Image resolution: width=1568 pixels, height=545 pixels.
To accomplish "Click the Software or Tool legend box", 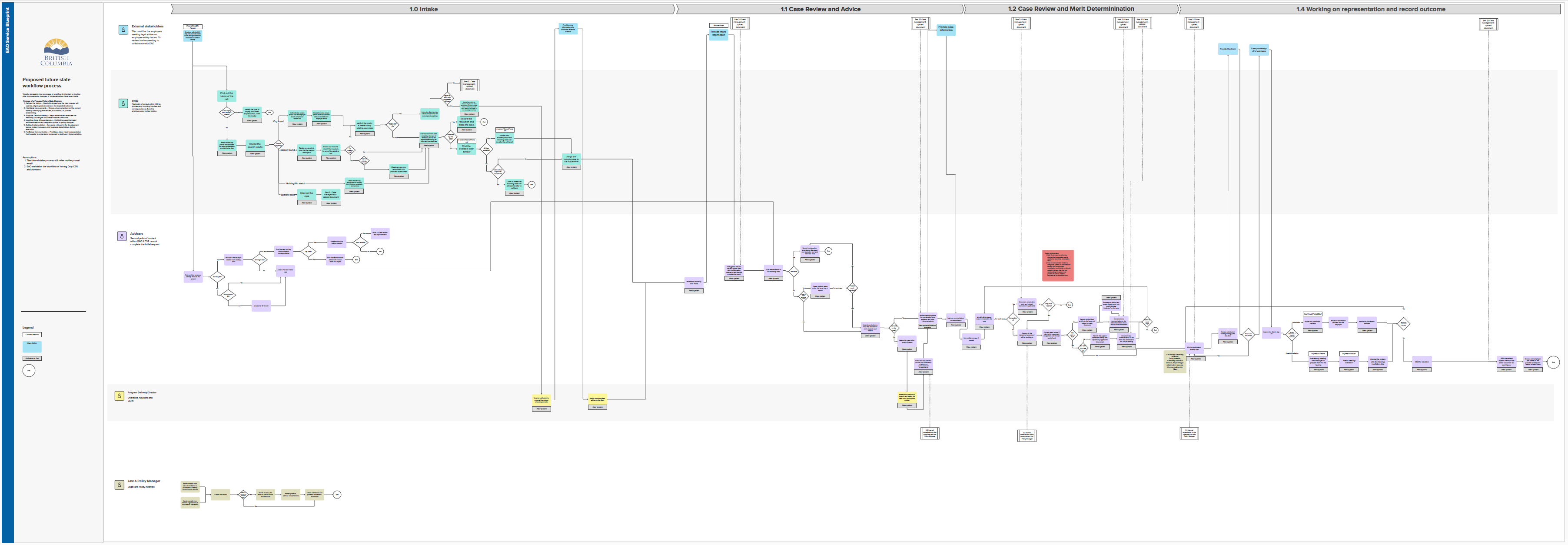I will 32,358.
